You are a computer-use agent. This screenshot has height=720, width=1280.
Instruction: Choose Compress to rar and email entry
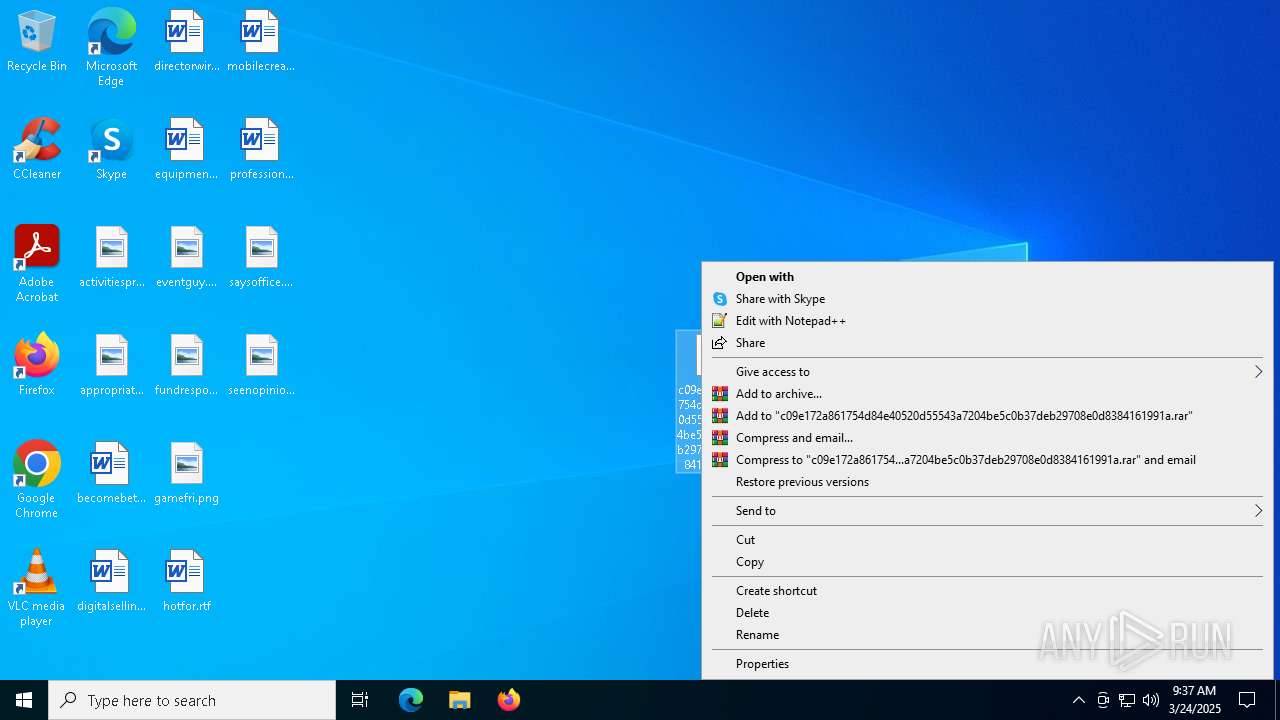[x=987, y=460]
